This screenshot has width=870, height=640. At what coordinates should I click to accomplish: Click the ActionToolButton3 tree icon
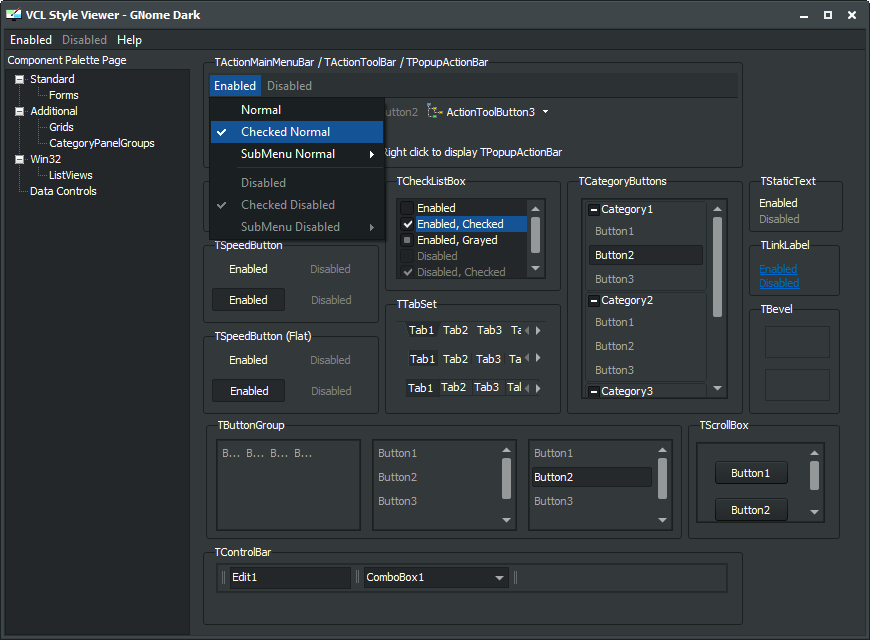(x=434, y=112)
